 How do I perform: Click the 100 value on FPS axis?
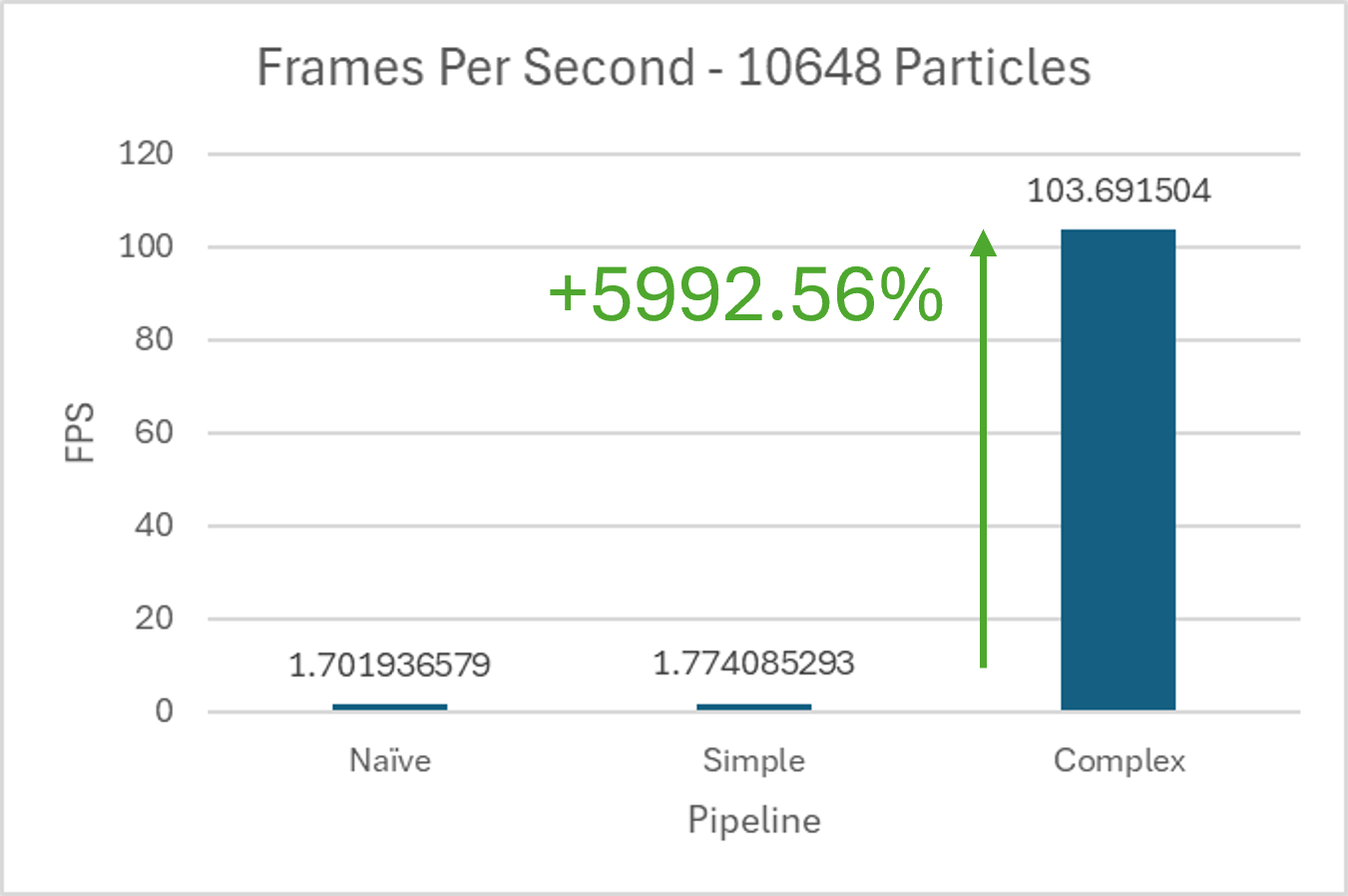[146, 246]
